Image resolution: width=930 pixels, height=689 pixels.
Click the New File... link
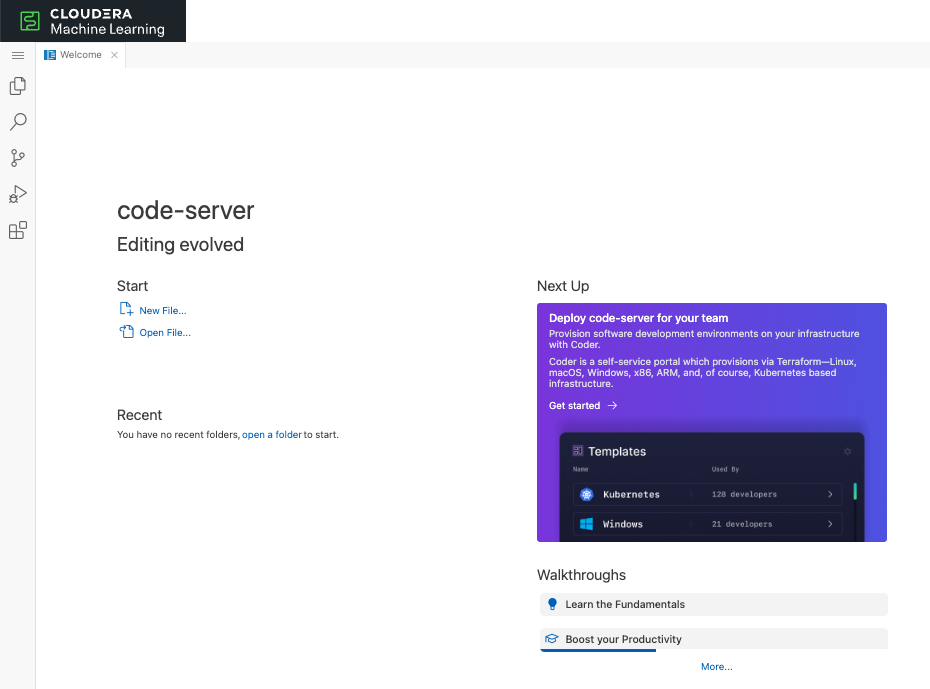click(163, 311)
